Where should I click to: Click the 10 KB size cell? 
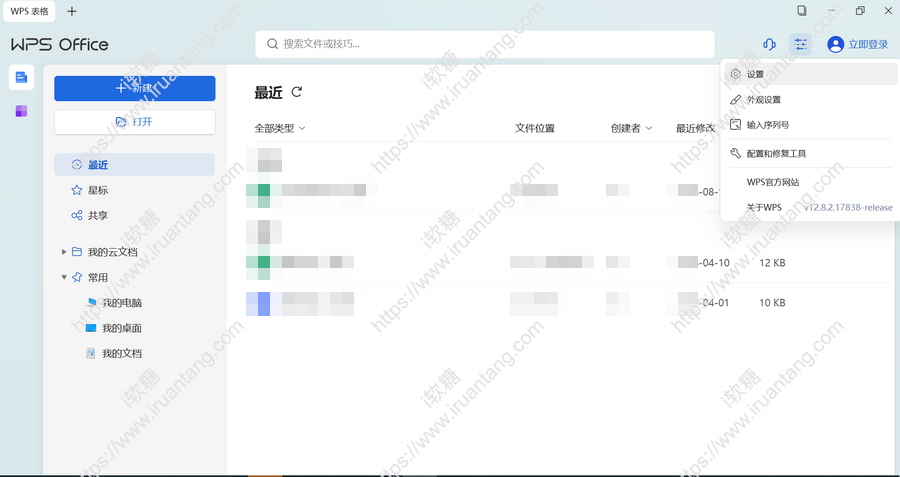click(x=772, y=303)
